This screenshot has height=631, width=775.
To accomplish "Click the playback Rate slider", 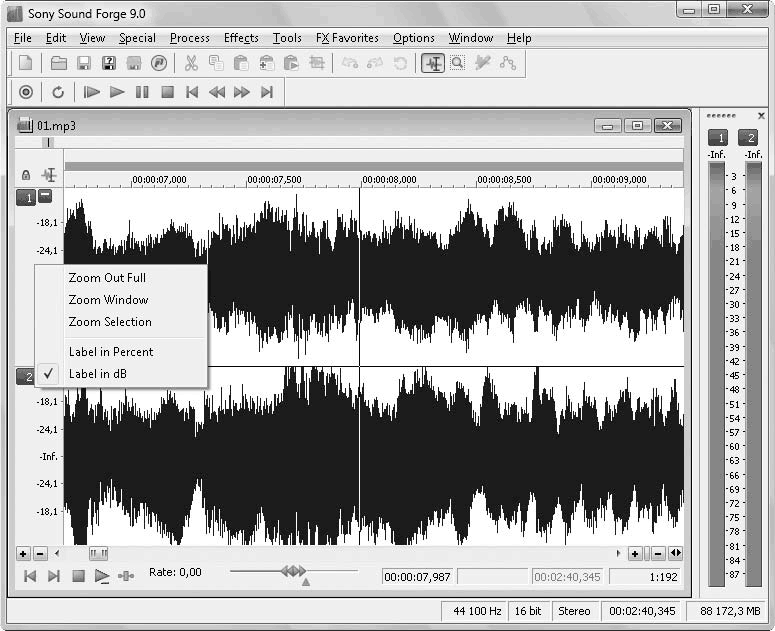I will point(293,571).
